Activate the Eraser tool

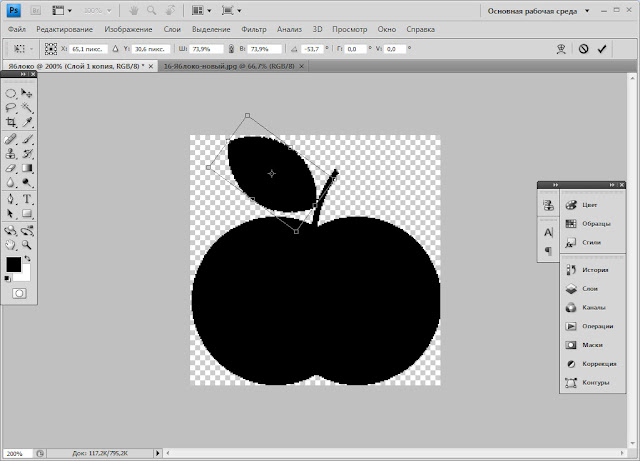[11, 168]
